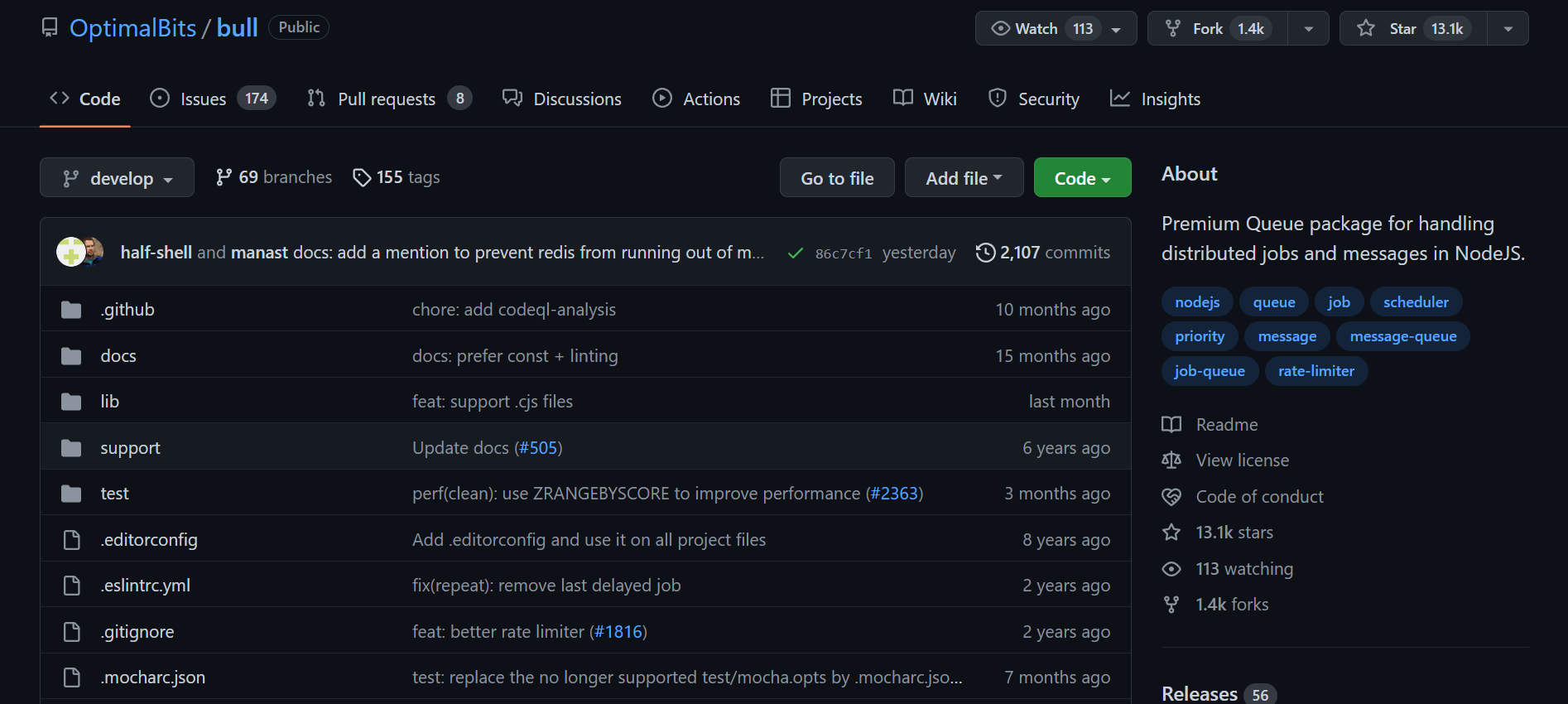1568x704 pixels.
Task: Click the tags label icon
Action: coord(362,178)
